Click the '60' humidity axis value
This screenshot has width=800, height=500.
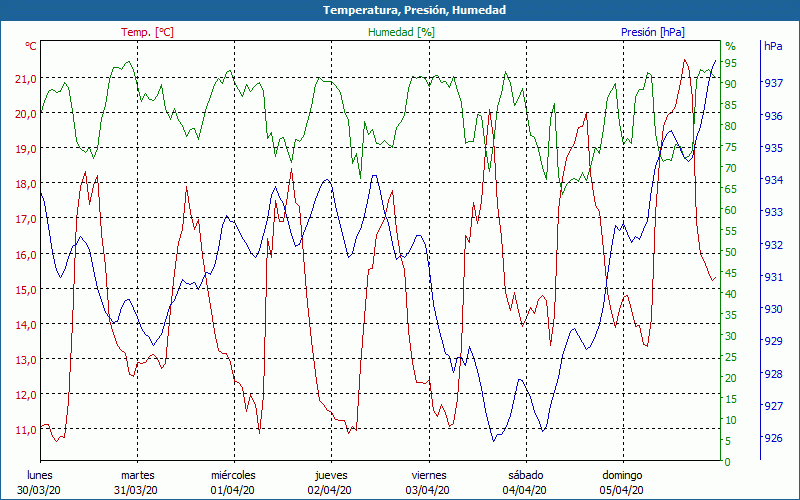click(730, 210)
